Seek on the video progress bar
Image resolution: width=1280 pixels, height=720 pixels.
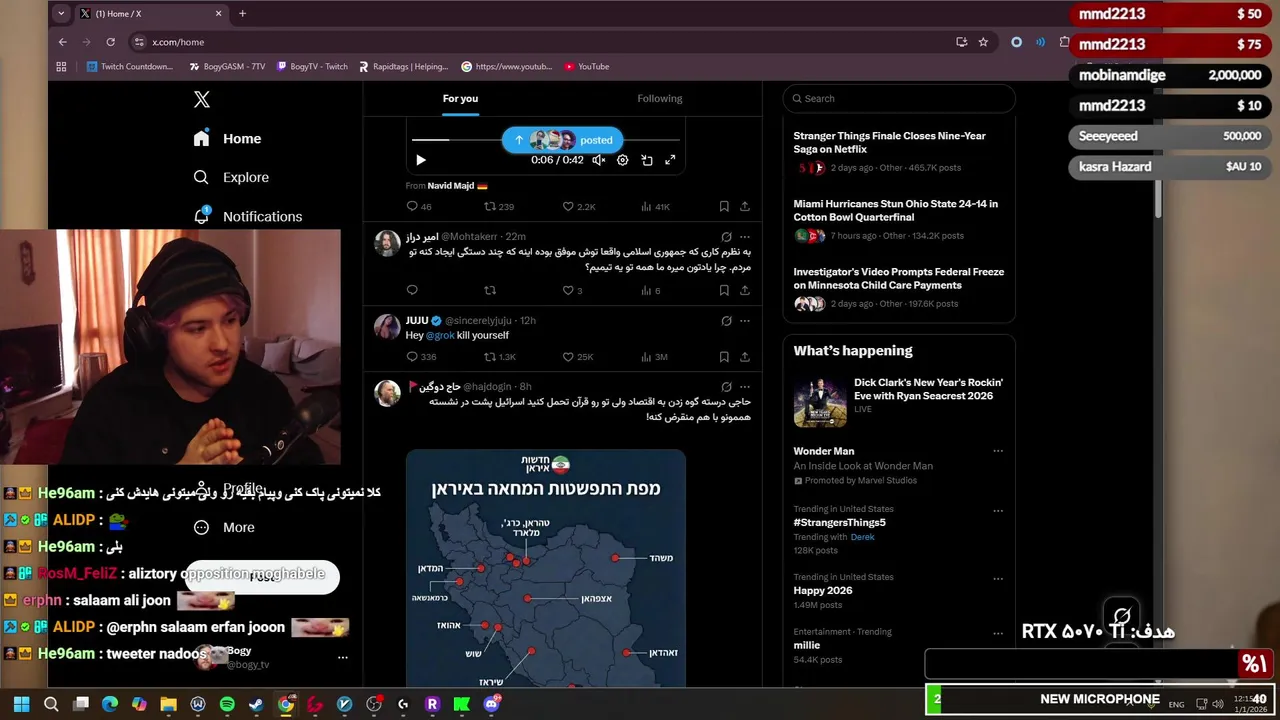click(546, 139)
